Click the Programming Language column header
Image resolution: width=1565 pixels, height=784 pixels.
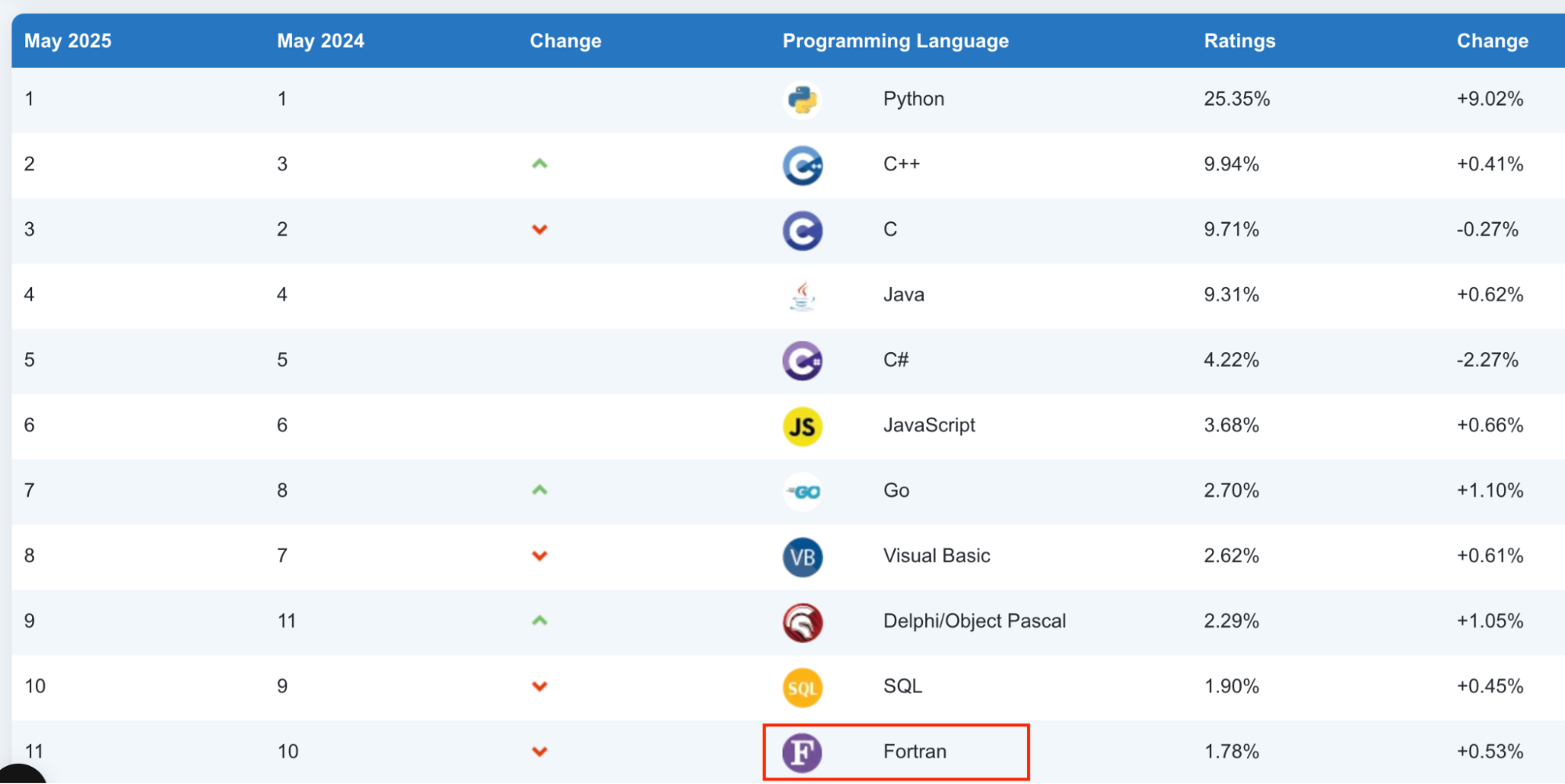[895, 41]
